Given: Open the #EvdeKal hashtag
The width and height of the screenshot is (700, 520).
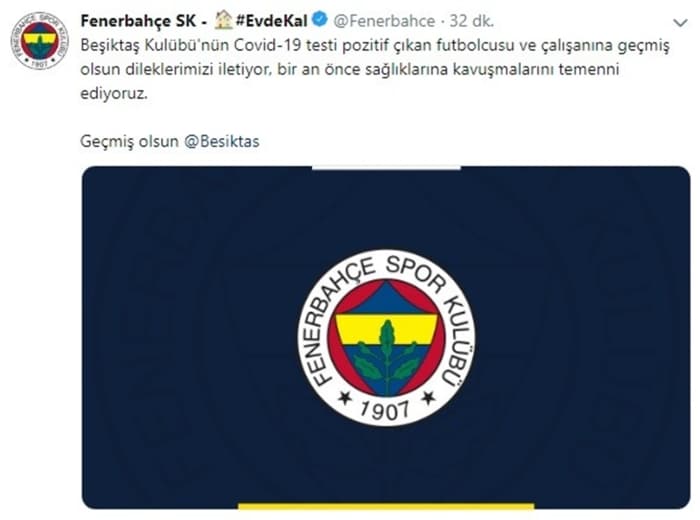Looking at the screenshot, I should click(x=271, y=21).
